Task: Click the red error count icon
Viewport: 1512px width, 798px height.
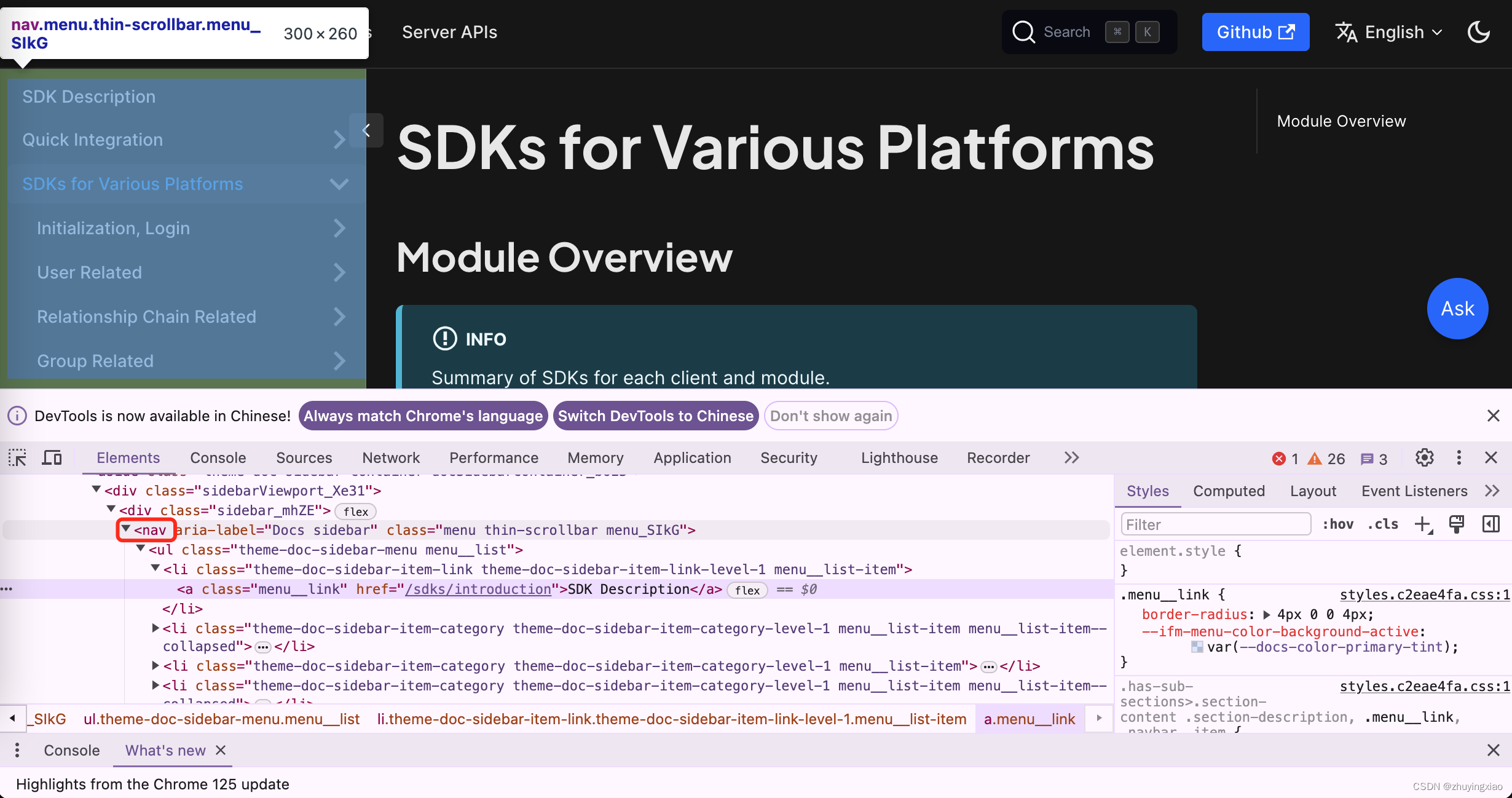Action: 1279,459
